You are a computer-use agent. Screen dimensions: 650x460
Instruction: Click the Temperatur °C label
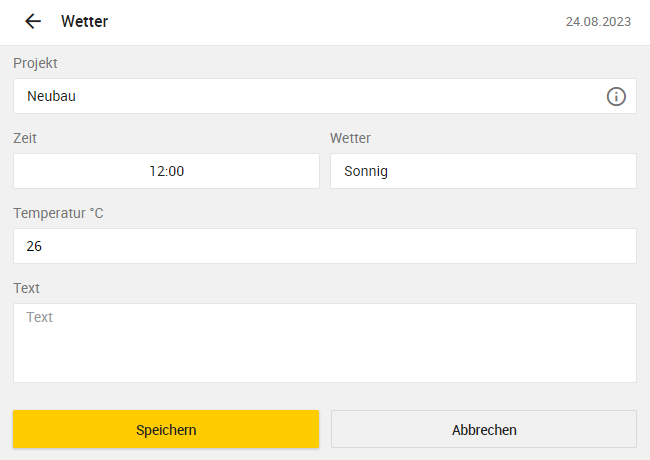(x=58, y=213)
